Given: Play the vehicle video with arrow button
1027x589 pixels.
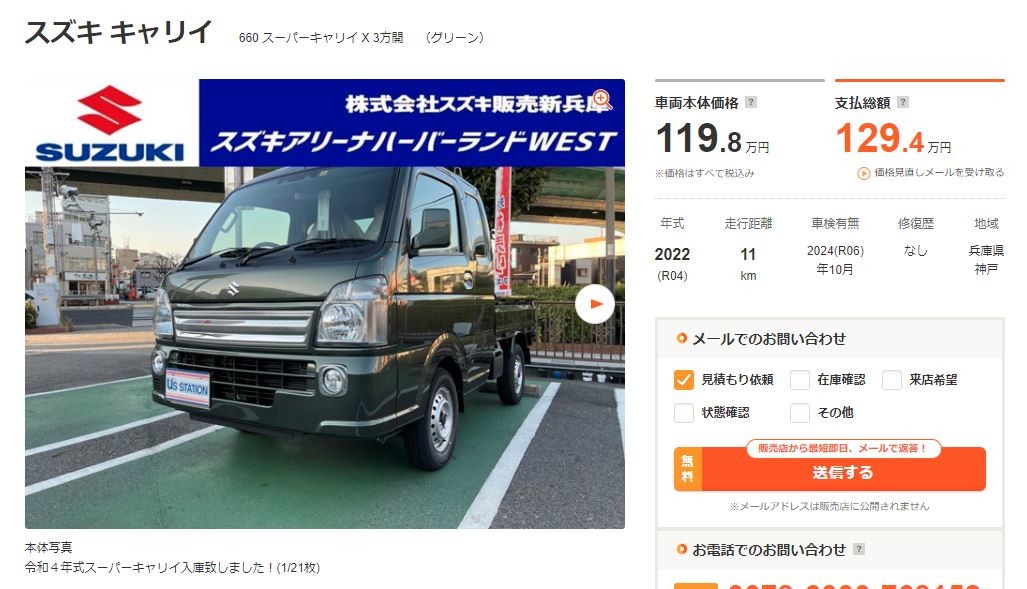Looking at the screenshot, I should point(595,304).
